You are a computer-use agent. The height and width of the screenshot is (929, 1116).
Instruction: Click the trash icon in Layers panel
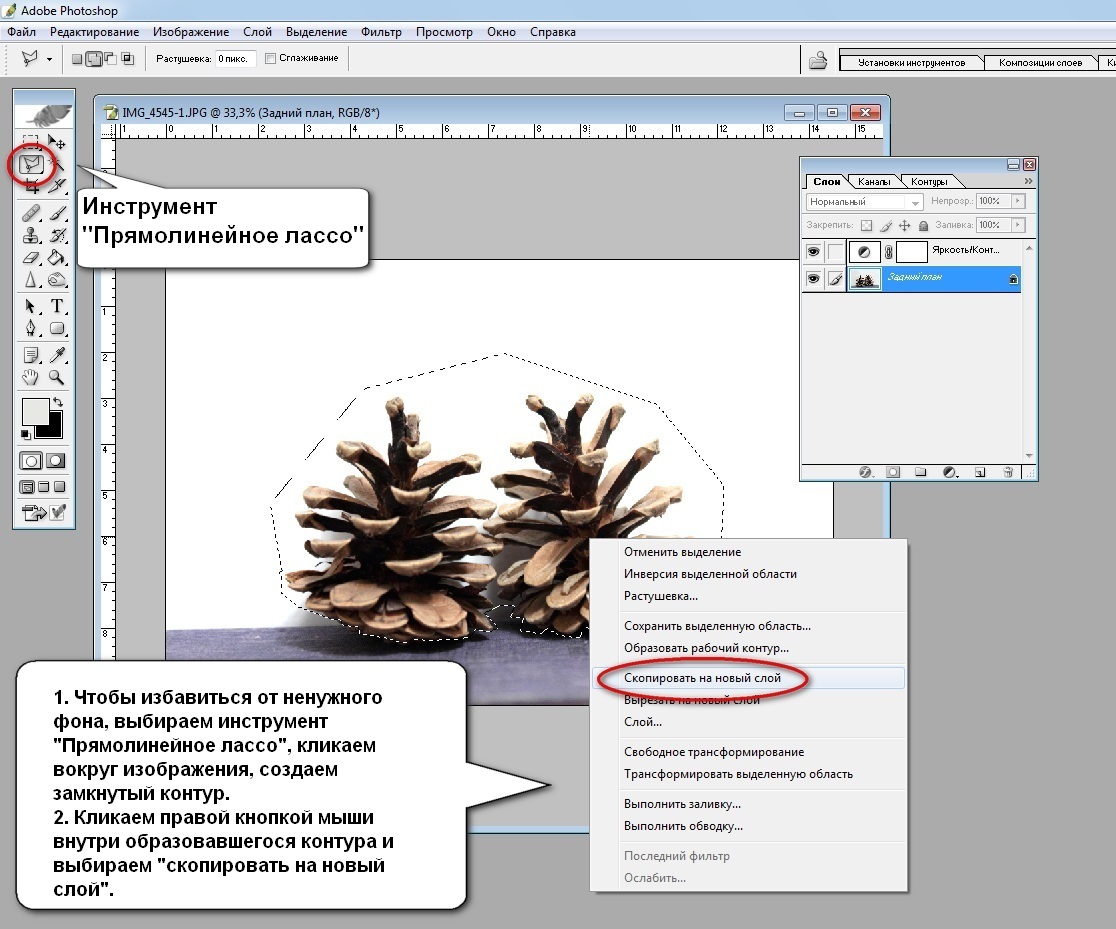pos(1008,472)
